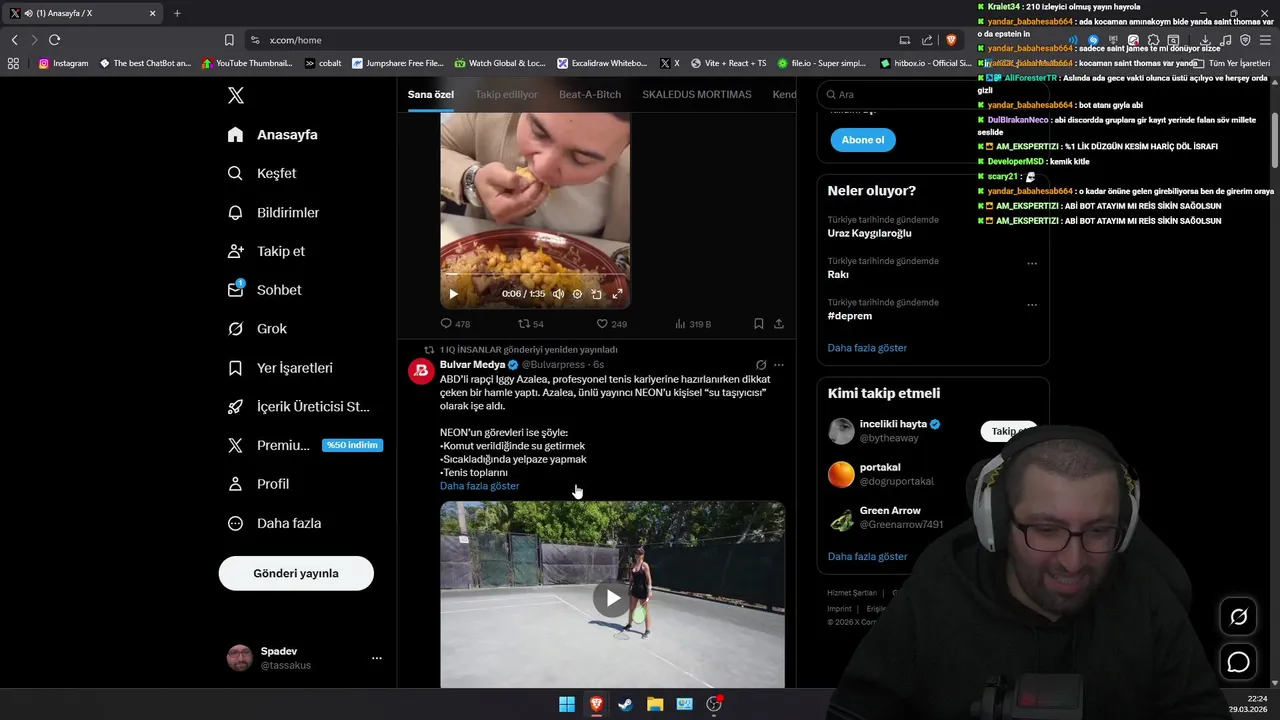This screenshot has width=1280, height=720.
Task: Open Instagram bookmark
Action: [63, 63]
